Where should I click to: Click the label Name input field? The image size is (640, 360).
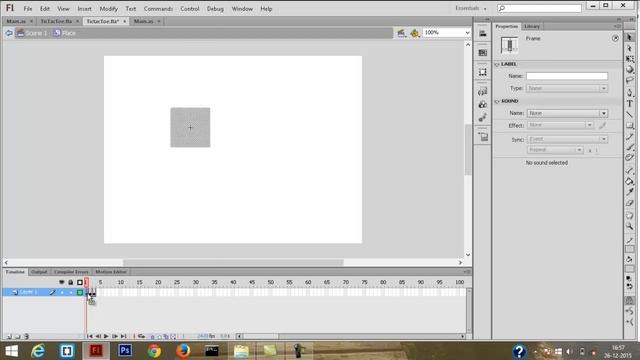(567, 76)
